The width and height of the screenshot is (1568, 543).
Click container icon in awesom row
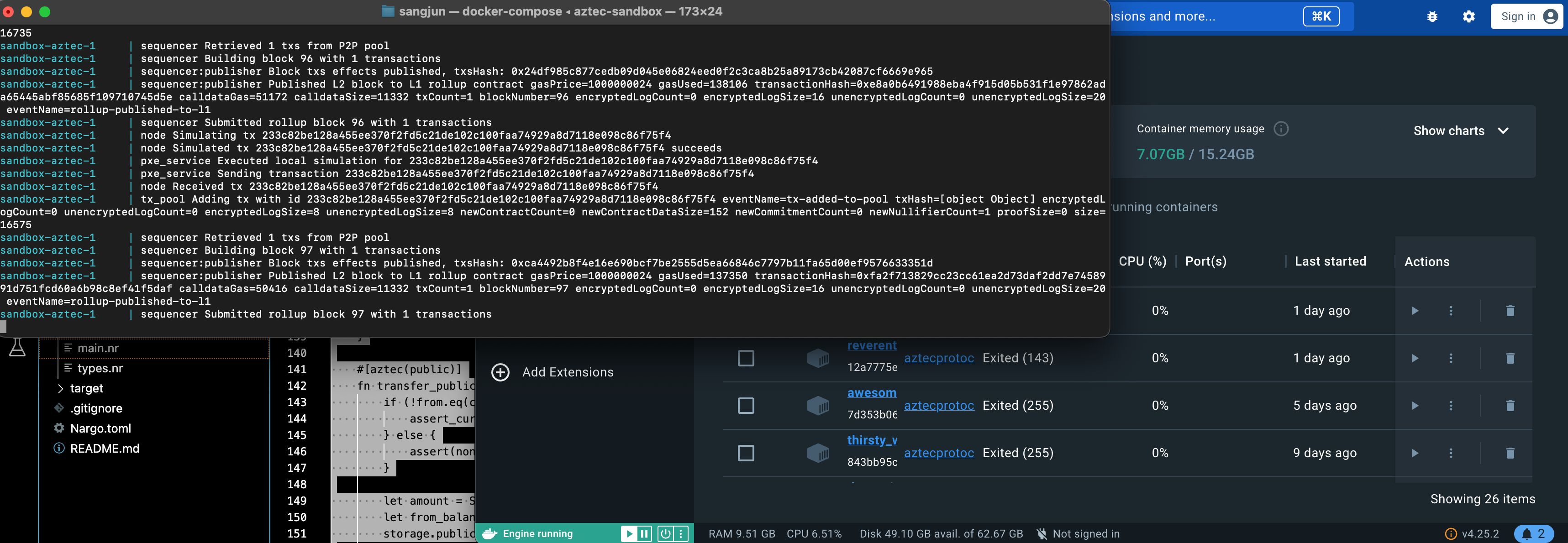point(818,406)
